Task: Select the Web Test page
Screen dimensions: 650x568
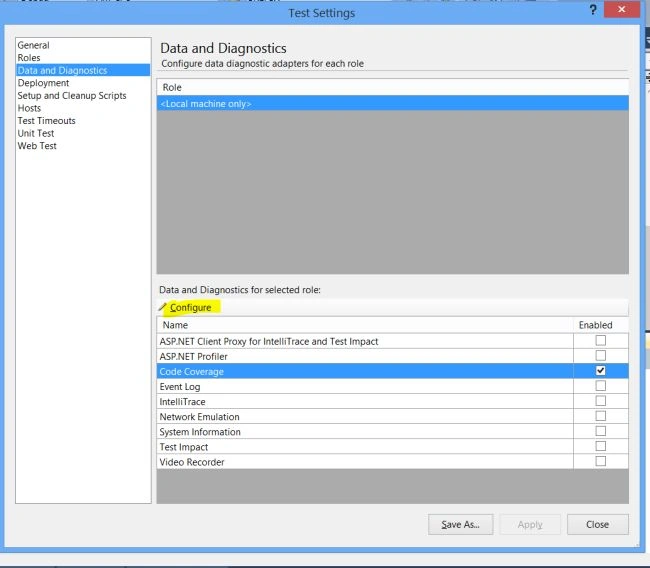Action: [x=37, y=146]
